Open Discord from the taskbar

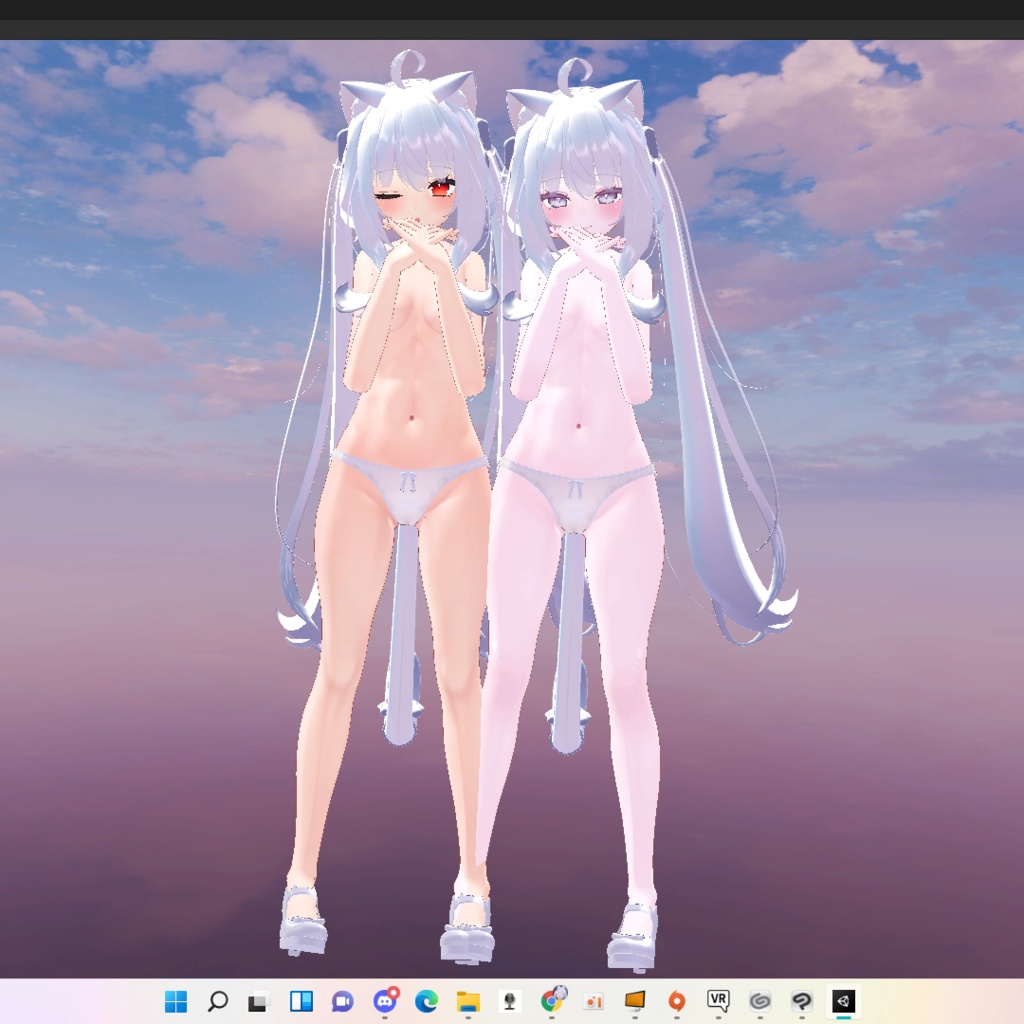tap(386, 1001)
